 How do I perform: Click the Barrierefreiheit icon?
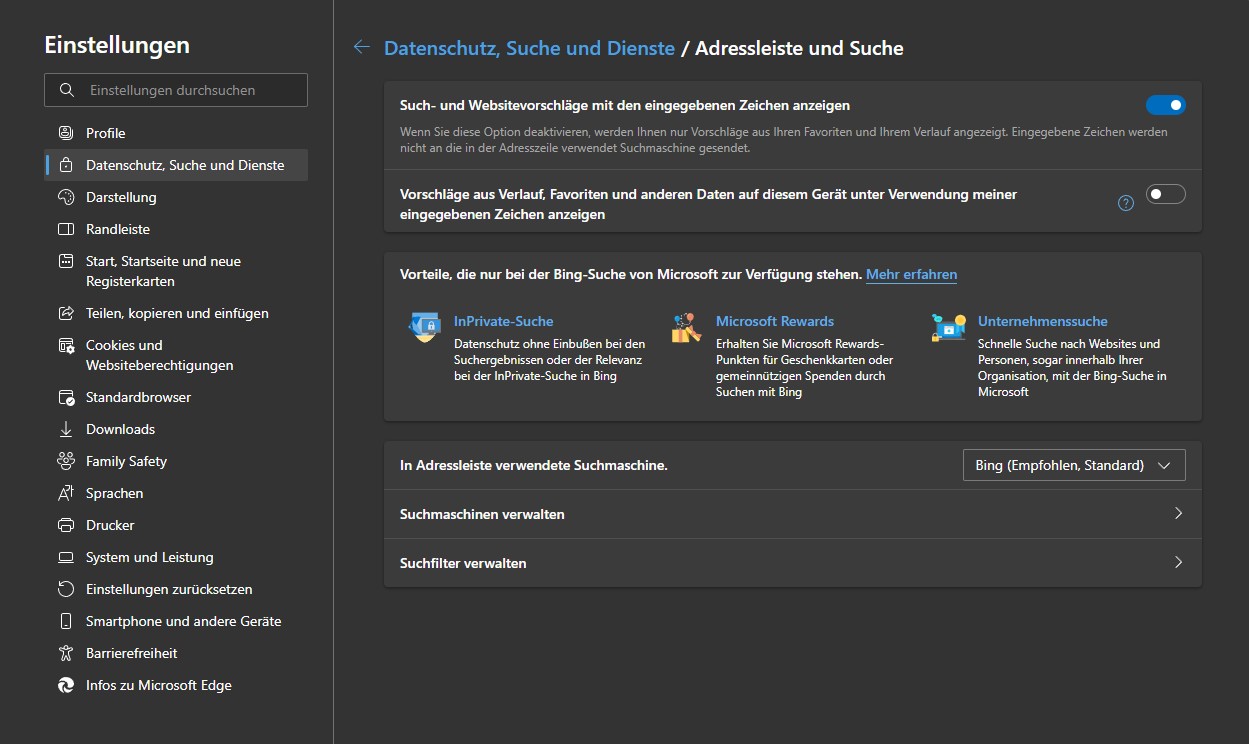pyautogui.click(x=68, y=653)
